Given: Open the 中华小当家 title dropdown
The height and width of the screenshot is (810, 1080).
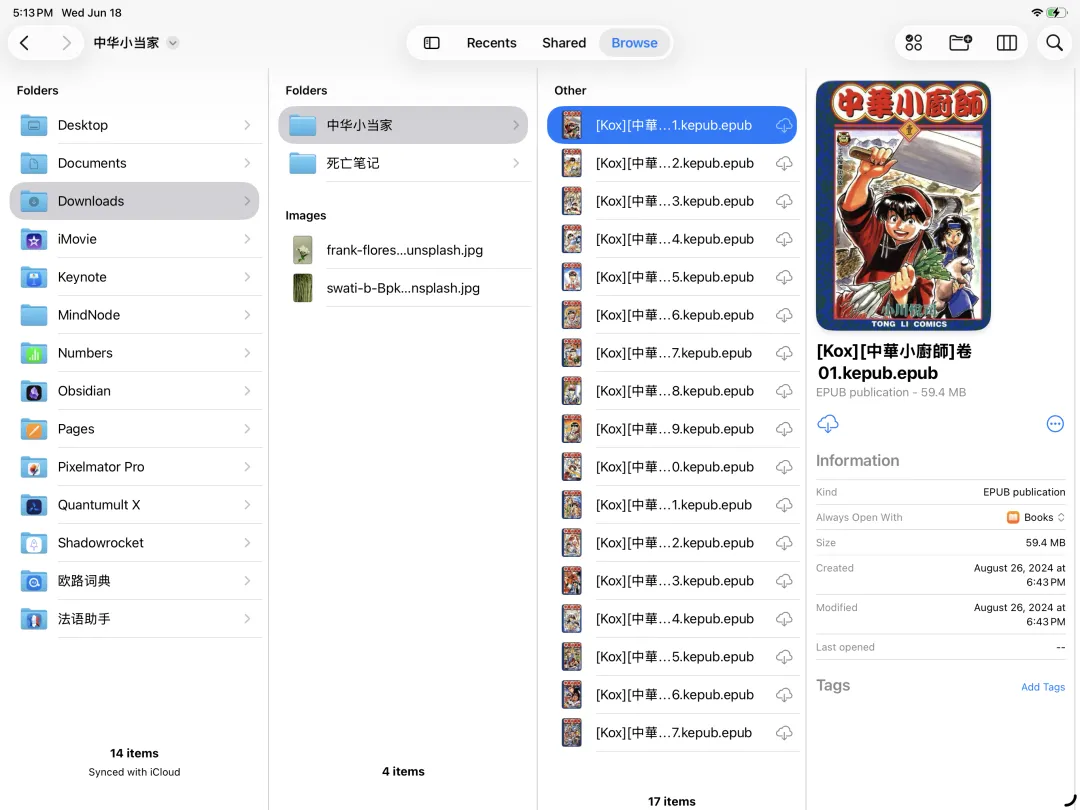Looking at the screenshot, I should pos(173,43).
